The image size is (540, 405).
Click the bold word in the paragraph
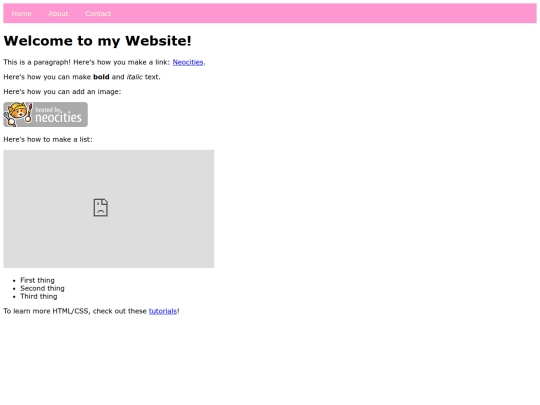pyautogui.click(x=101, y=77)
